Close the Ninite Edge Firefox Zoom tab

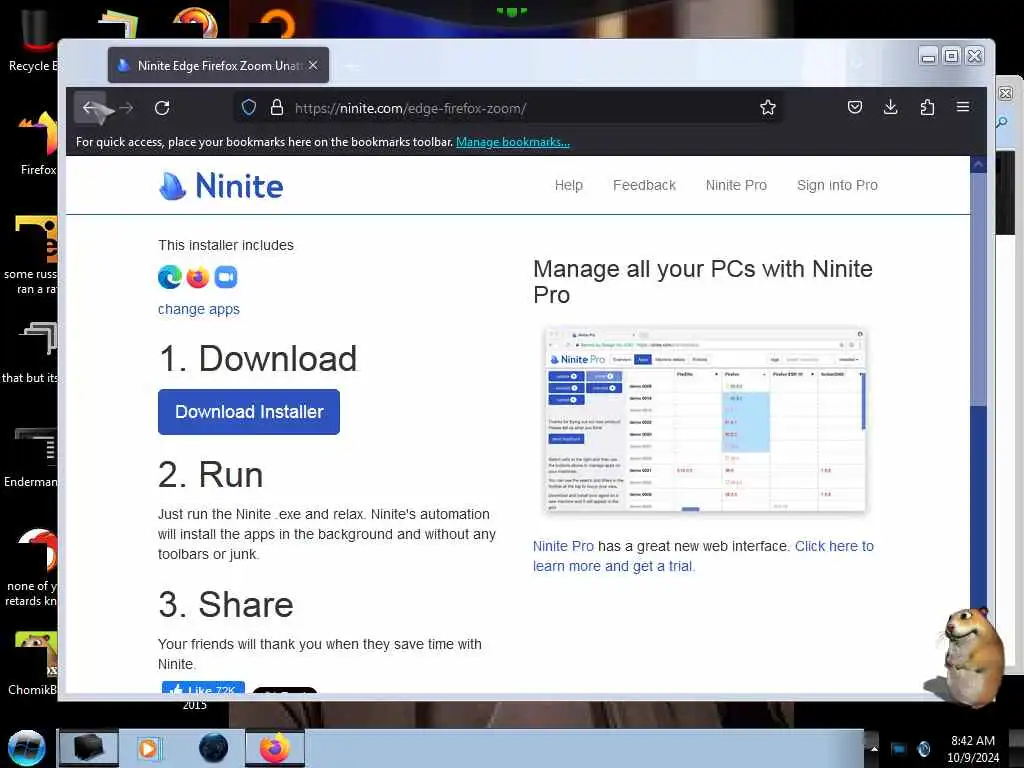pyautogui.click(x=313, y=65)
